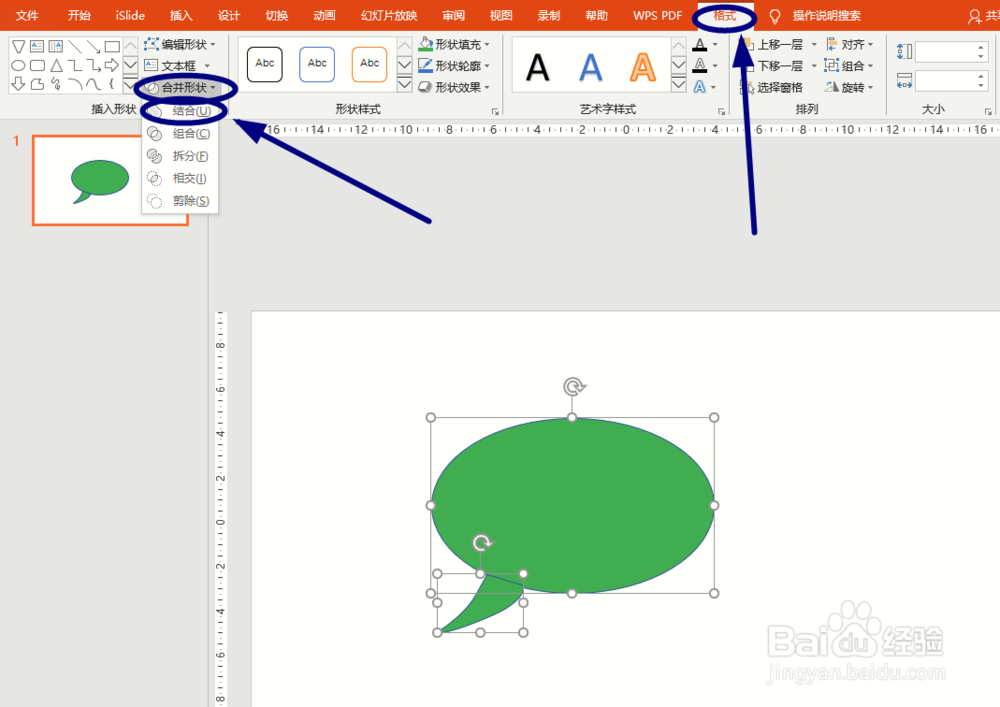1000x707 pixels.
Task: Apply the black outline Abc shape style
Action: [265, 64]
